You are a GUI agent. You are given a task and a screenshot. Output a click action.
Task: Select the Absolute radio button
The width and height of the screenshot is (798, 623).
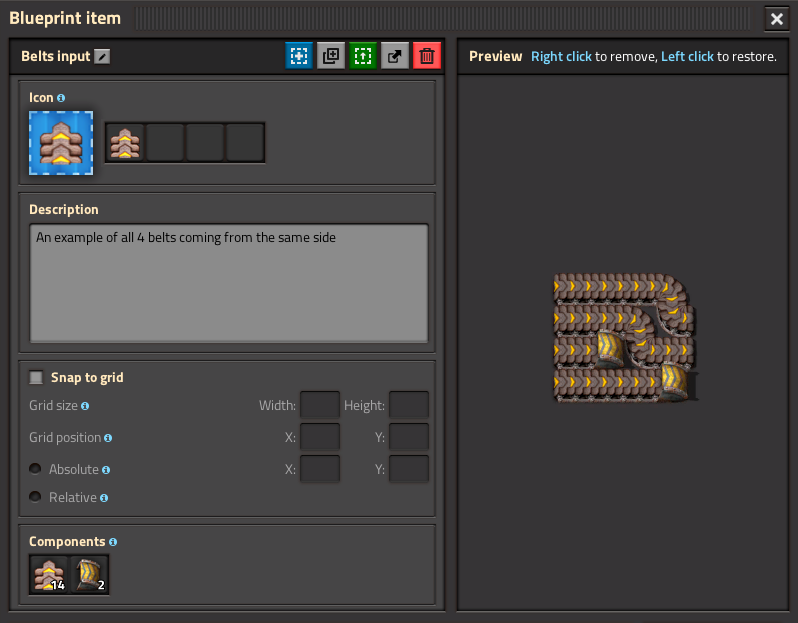tap(35, 469)
